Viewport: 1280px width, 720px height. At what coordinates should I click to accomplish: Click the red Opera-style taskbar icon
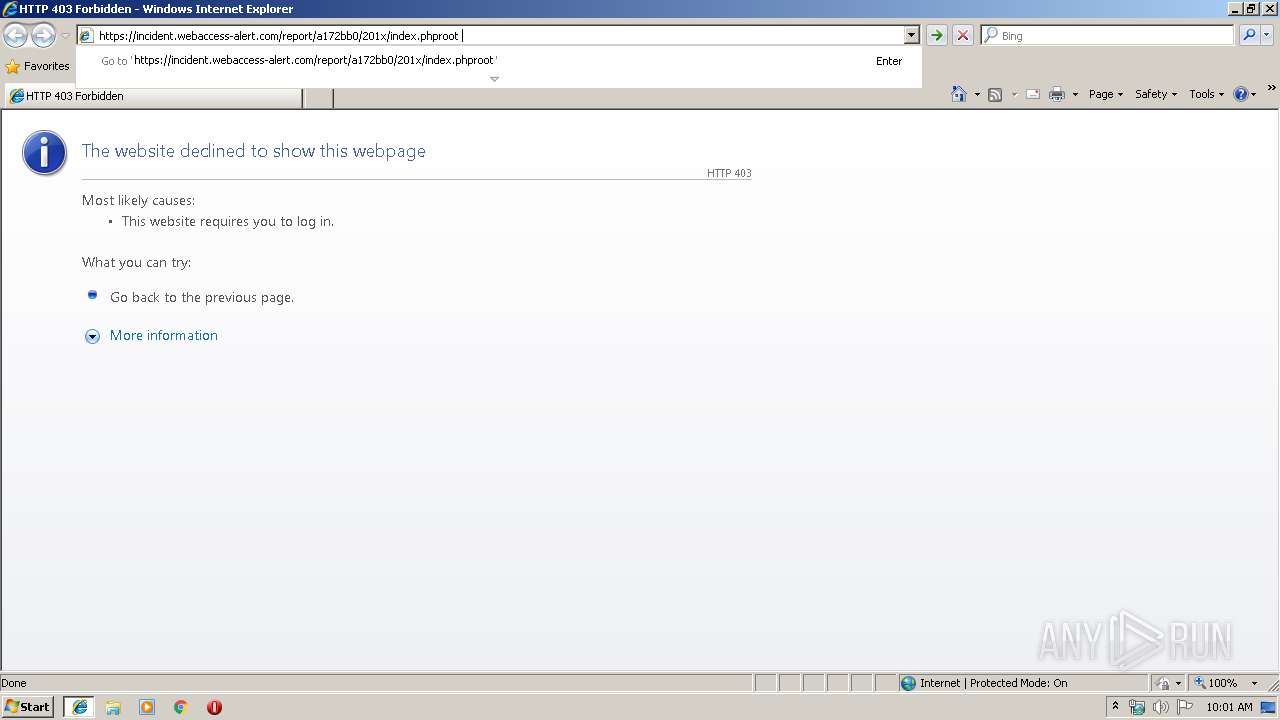pyautogui.click(x=214, y=707)
